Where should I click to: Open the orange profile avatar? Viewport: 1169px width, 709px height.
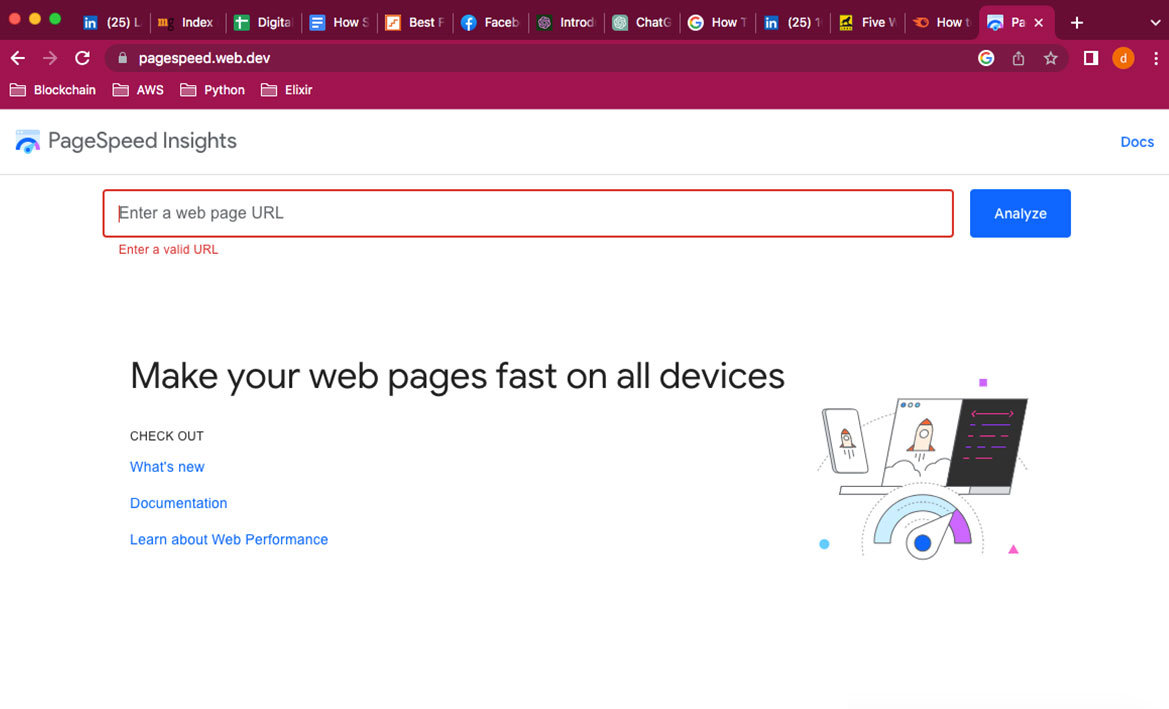point(1123,58)
